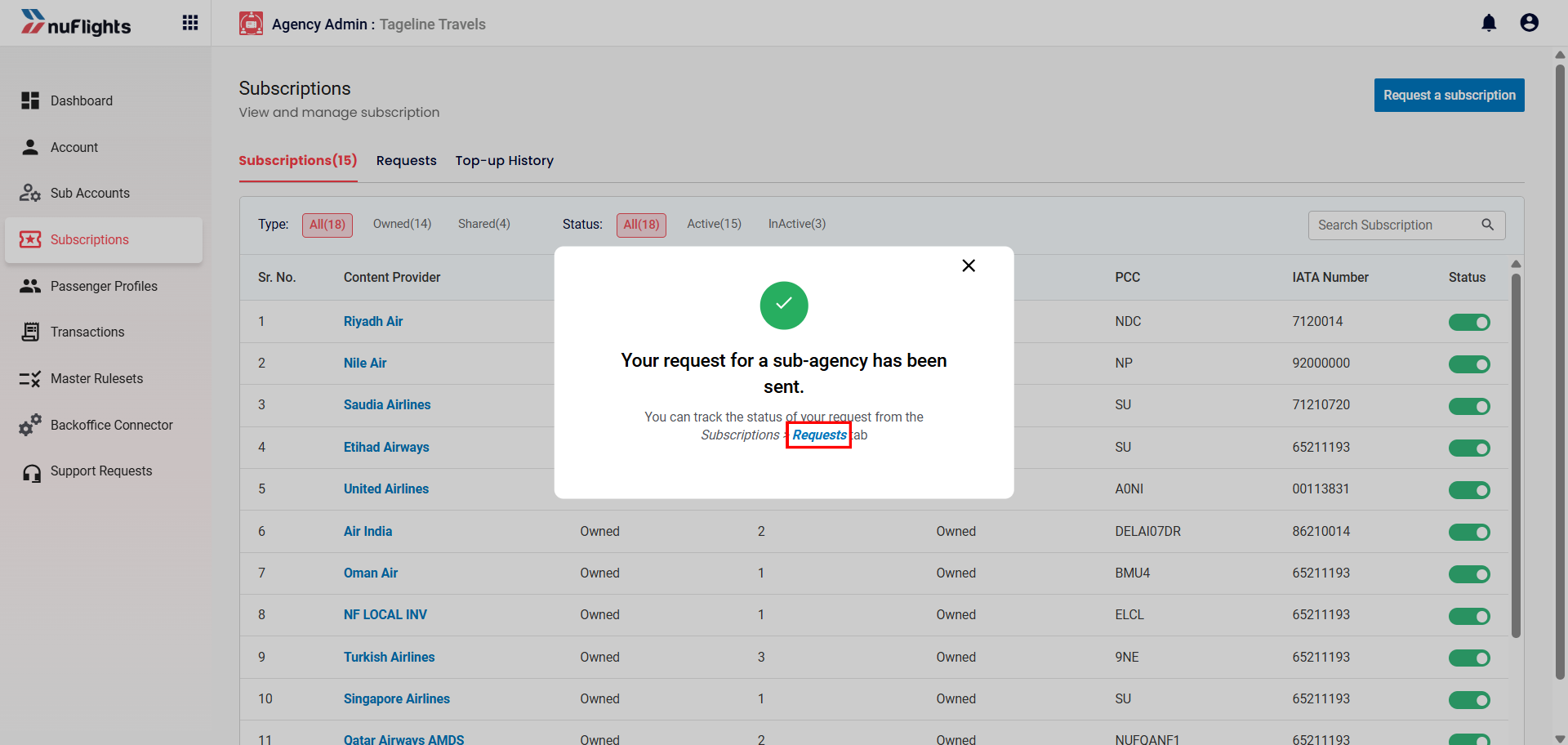Toggle Oman Air subscription status
The width and height of the screenshot is (1568, 745).
[x=1469, y=574]
